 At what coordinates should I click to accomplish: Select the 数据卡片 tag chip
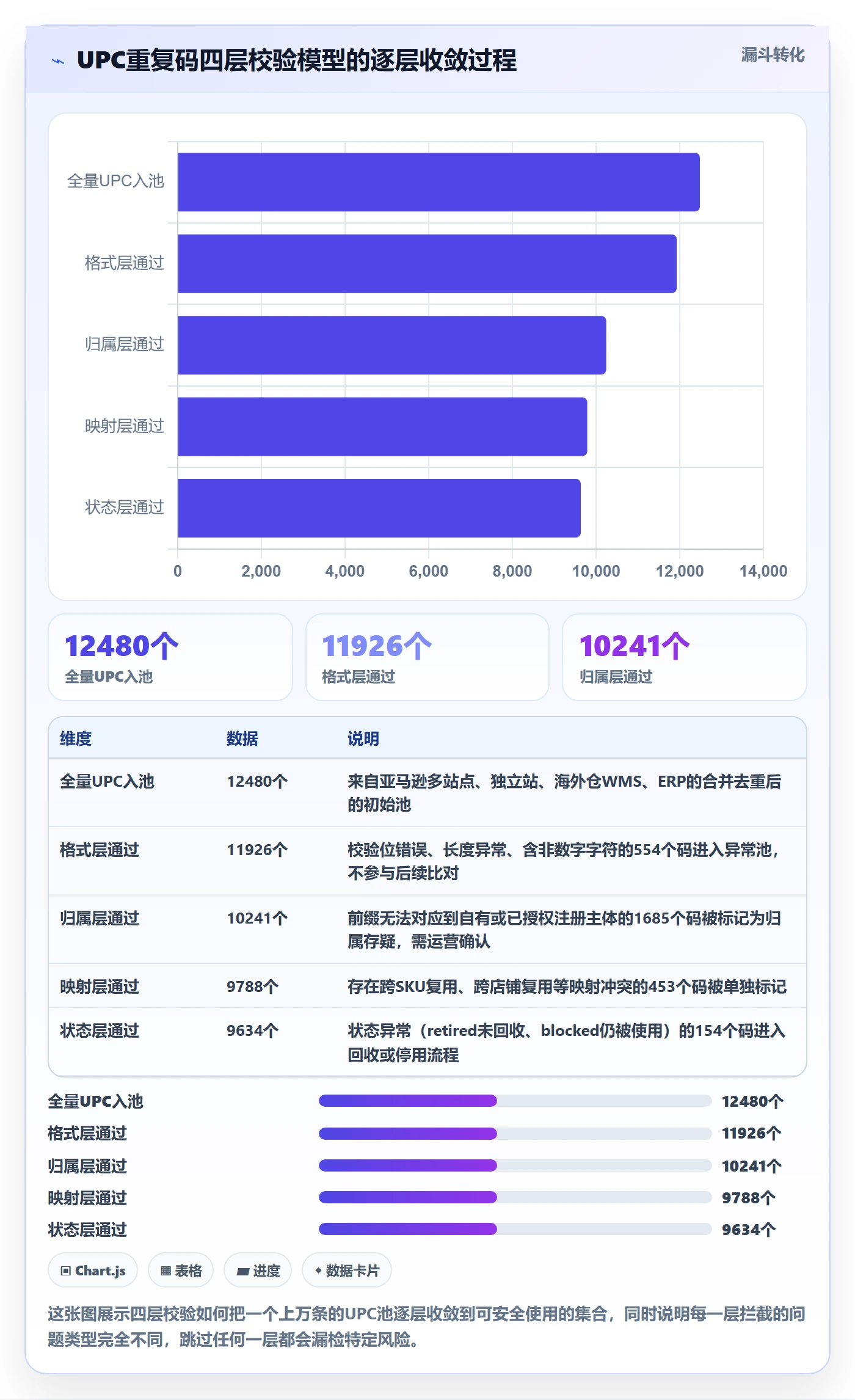pyautogui.click(x=347, y=1271)
